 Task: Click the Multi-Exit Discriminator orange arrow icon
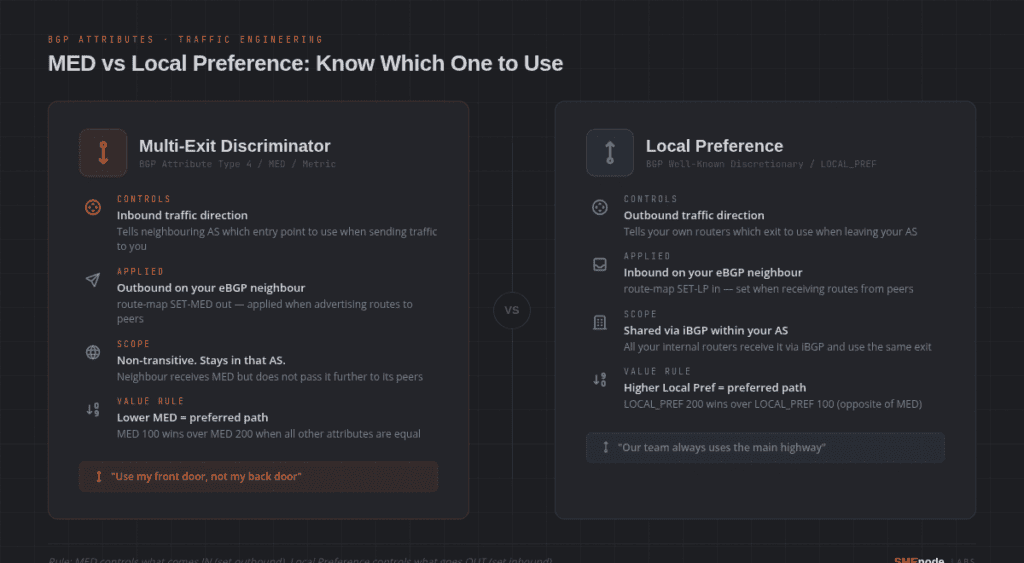point(103,153)
